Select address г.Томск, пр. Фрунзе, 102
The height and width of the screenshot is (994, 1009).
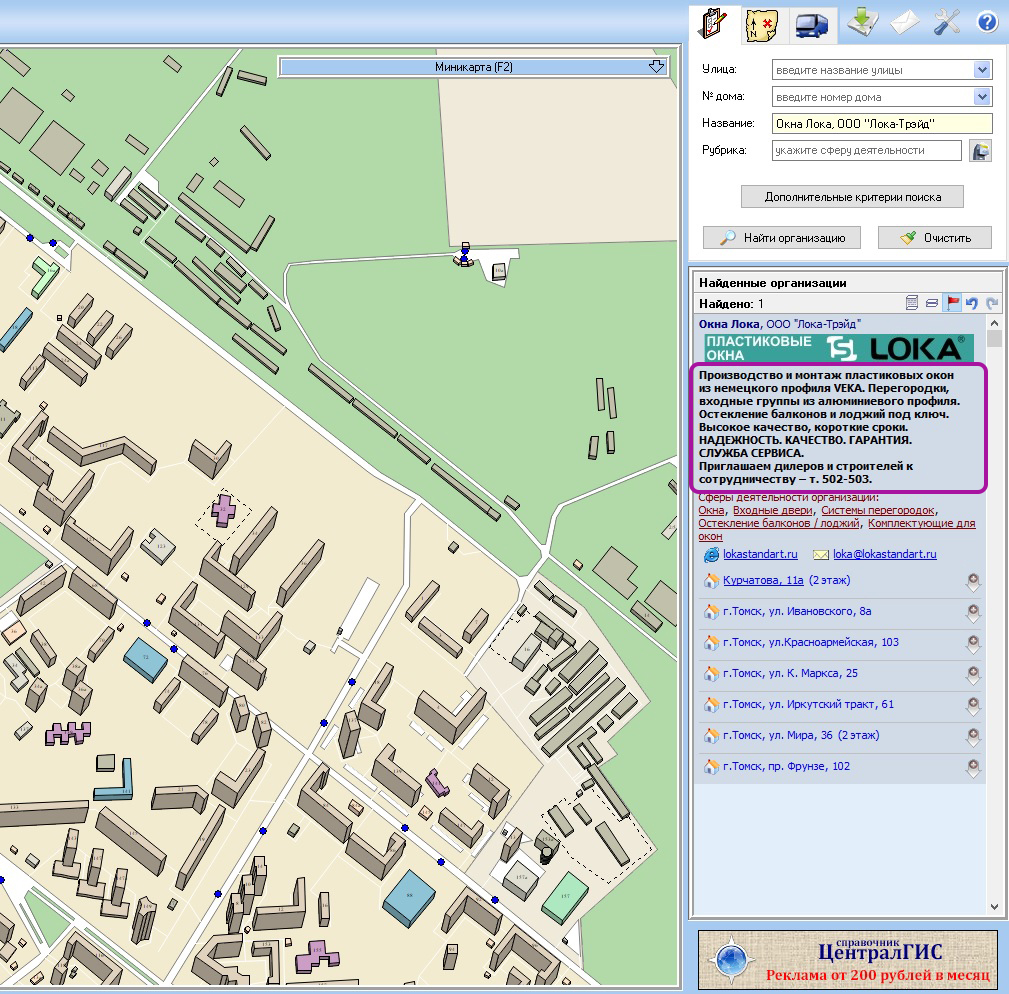click(x=786, y=766)
